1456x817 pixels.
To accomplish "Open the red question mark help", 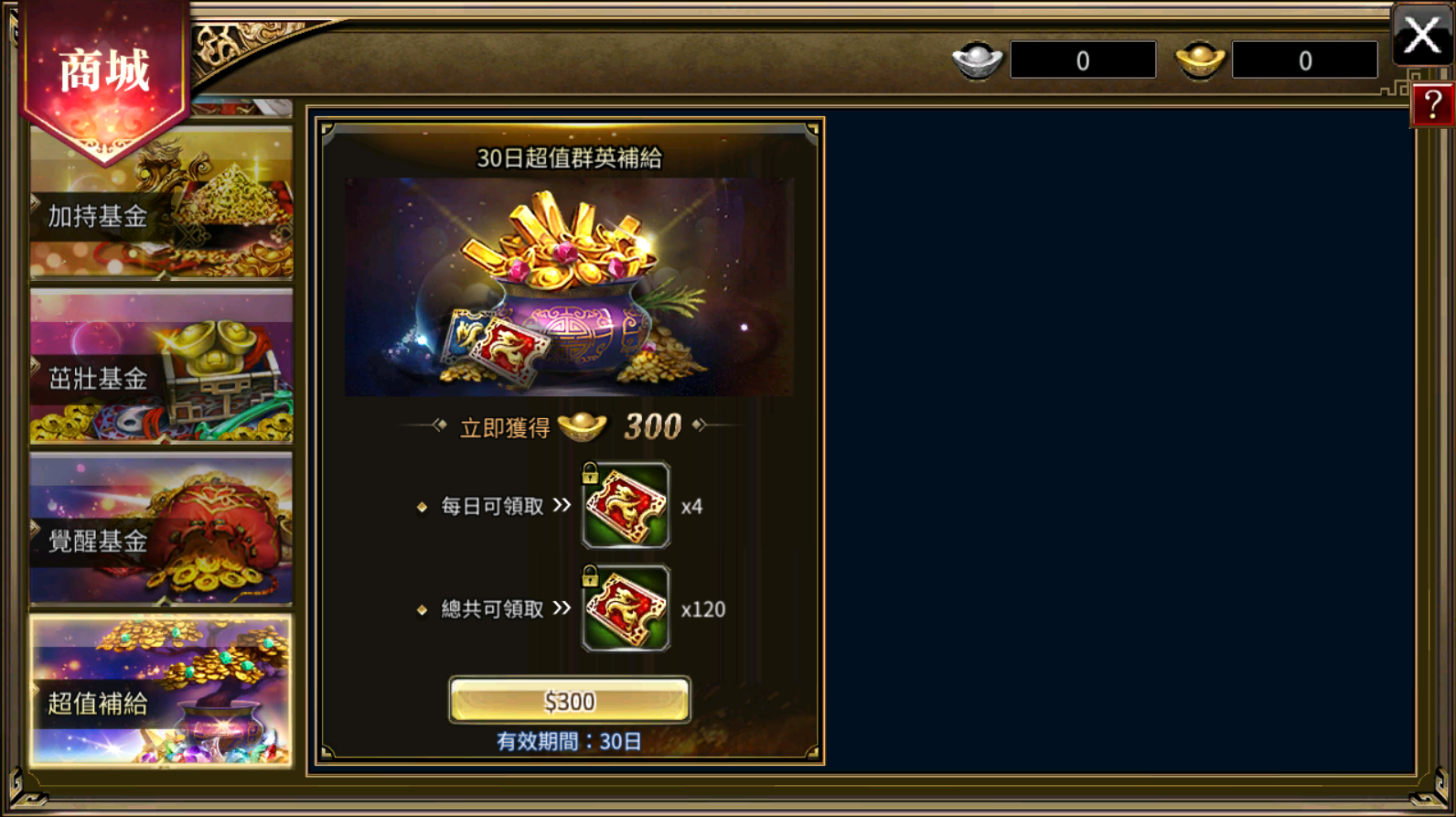I will (x=1432, y=104).
